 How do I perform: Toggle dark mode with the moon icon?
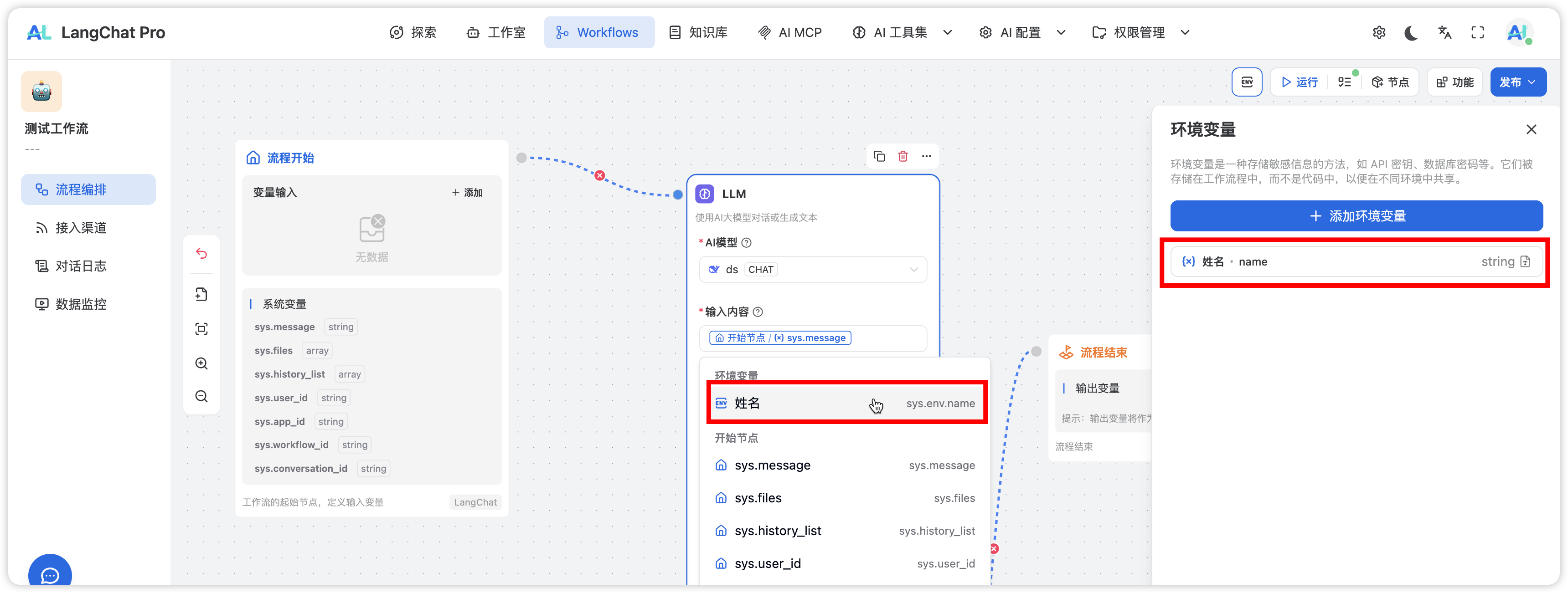point(1411,33)
